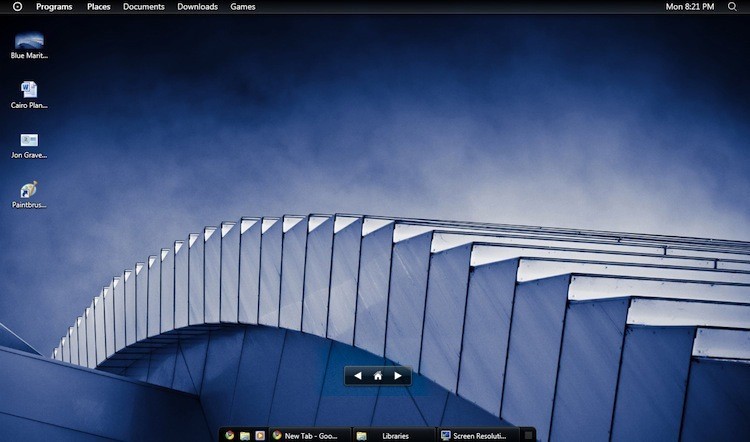Select the Jon Grave... contact card icon
The width and height of the screenshot is (750, 442).
coord(29,141)
